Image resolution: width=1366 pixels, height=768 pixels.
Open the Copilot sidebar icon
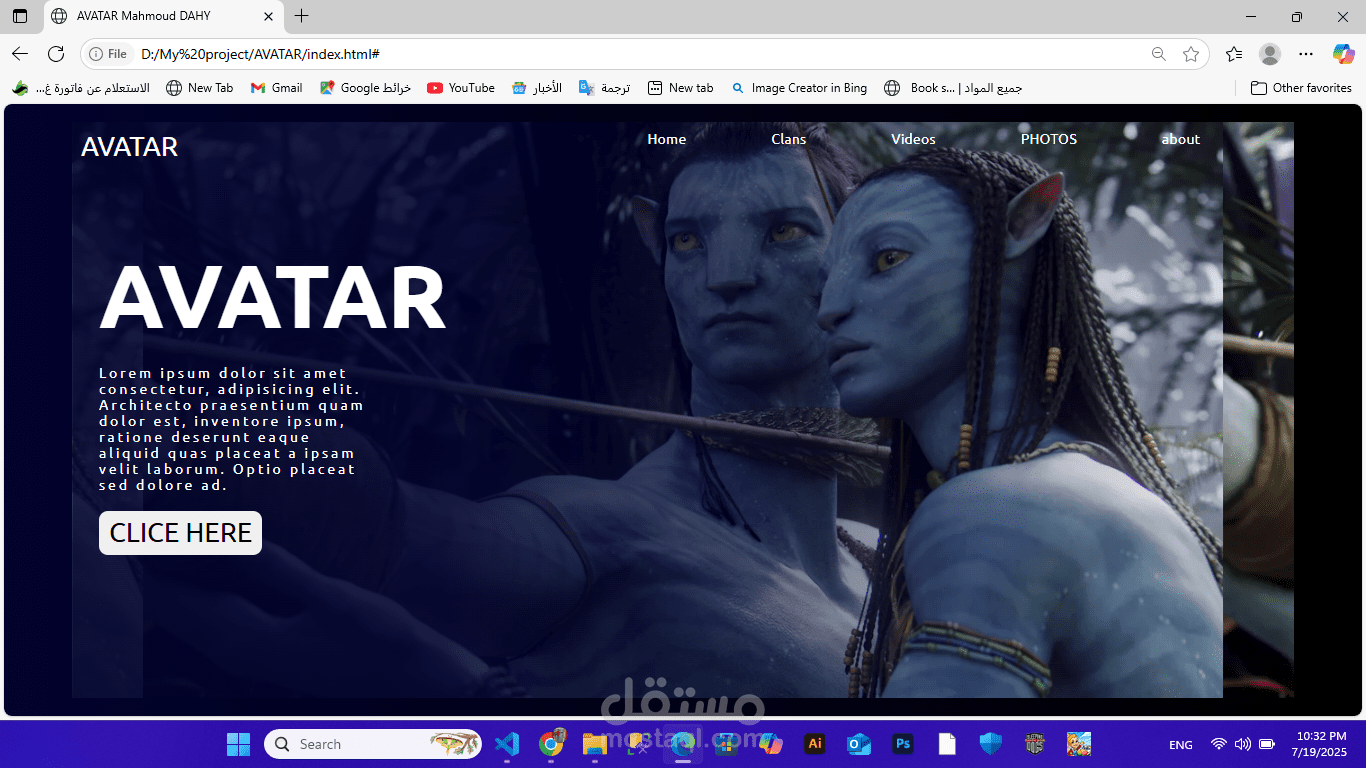pos(1343,54)
